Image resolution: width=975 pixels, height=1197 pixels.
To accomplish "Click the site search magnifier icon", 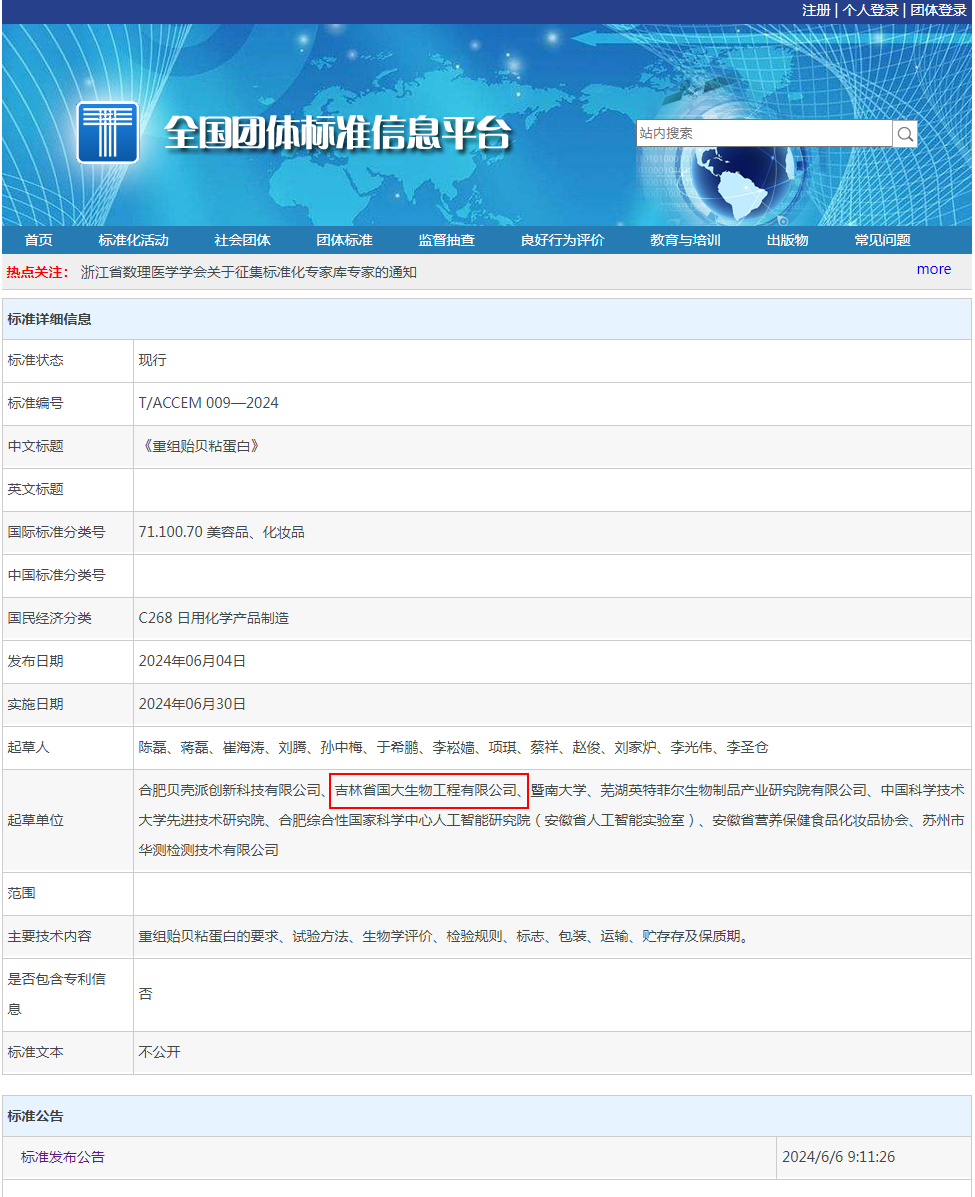I will [904, 132].
